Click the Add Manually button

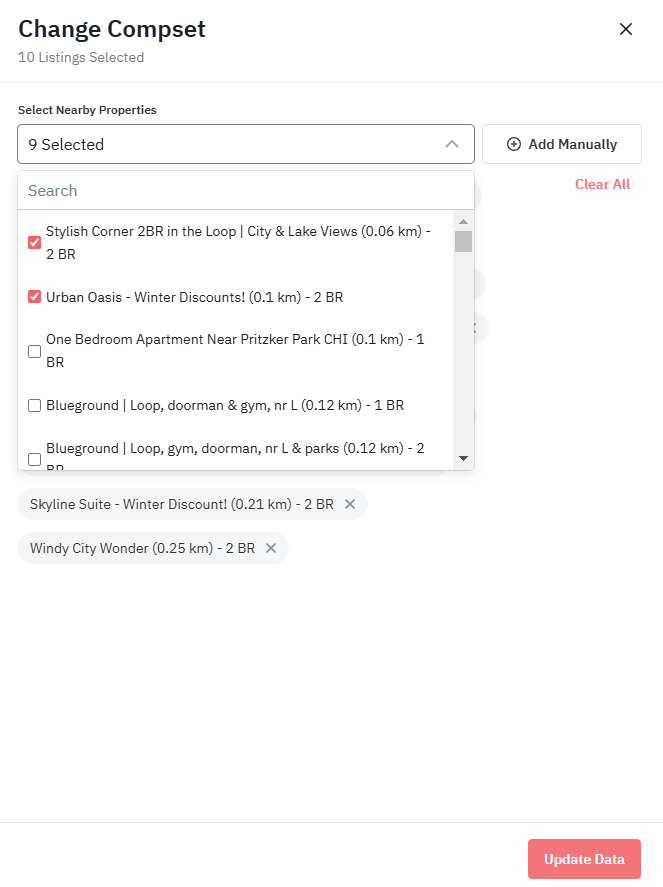pos(562,144)
